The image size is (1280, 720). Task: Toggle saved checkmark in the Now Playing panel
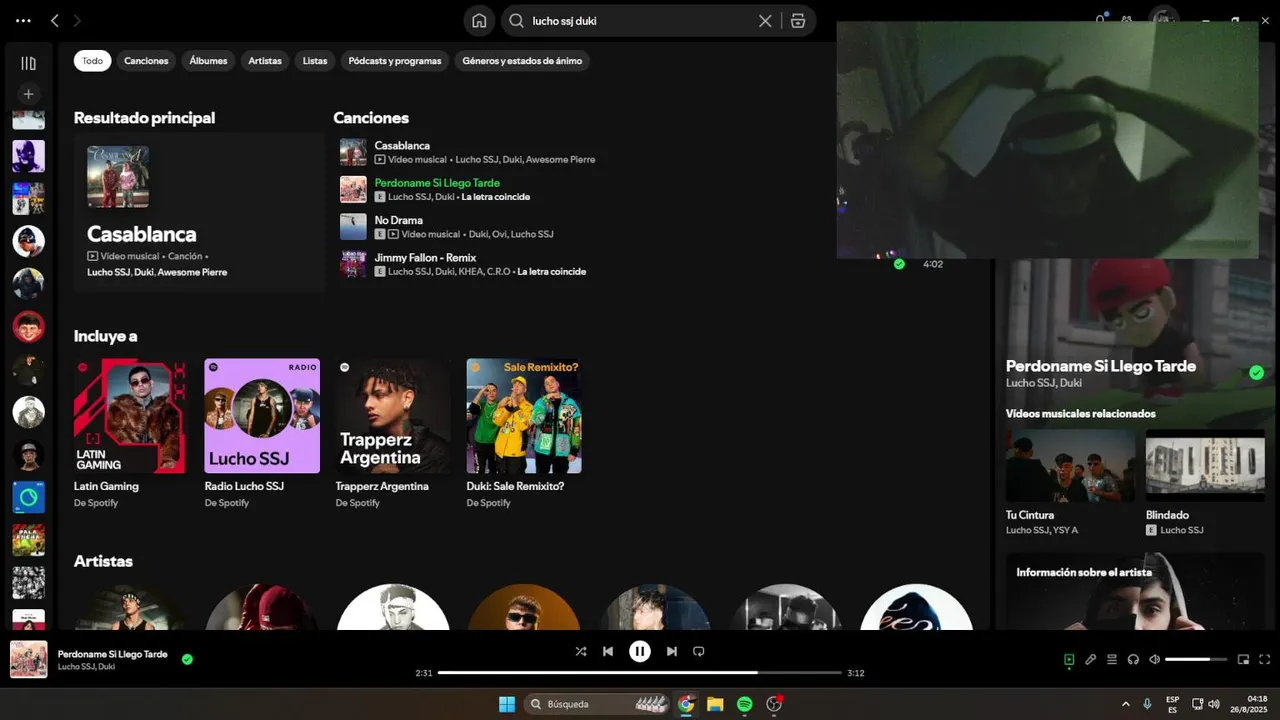click(x=1256, y=373)
